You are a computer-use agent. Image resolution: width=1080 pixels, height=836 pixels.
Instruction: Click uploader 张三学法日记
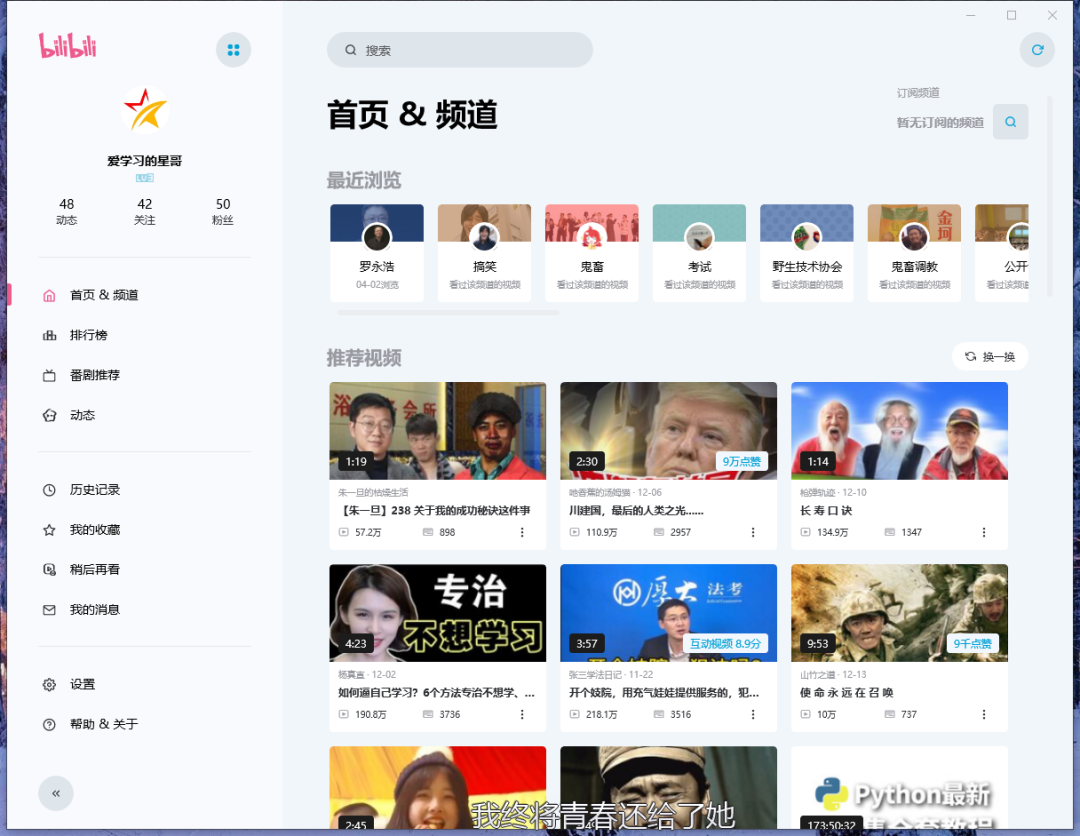595,674
